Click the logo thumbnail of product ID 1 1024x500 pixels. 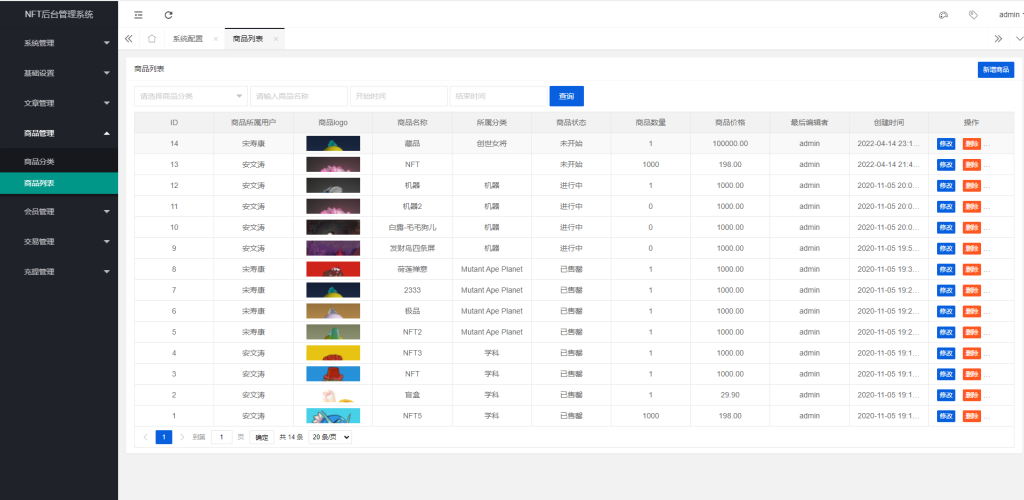click(333, 416)
